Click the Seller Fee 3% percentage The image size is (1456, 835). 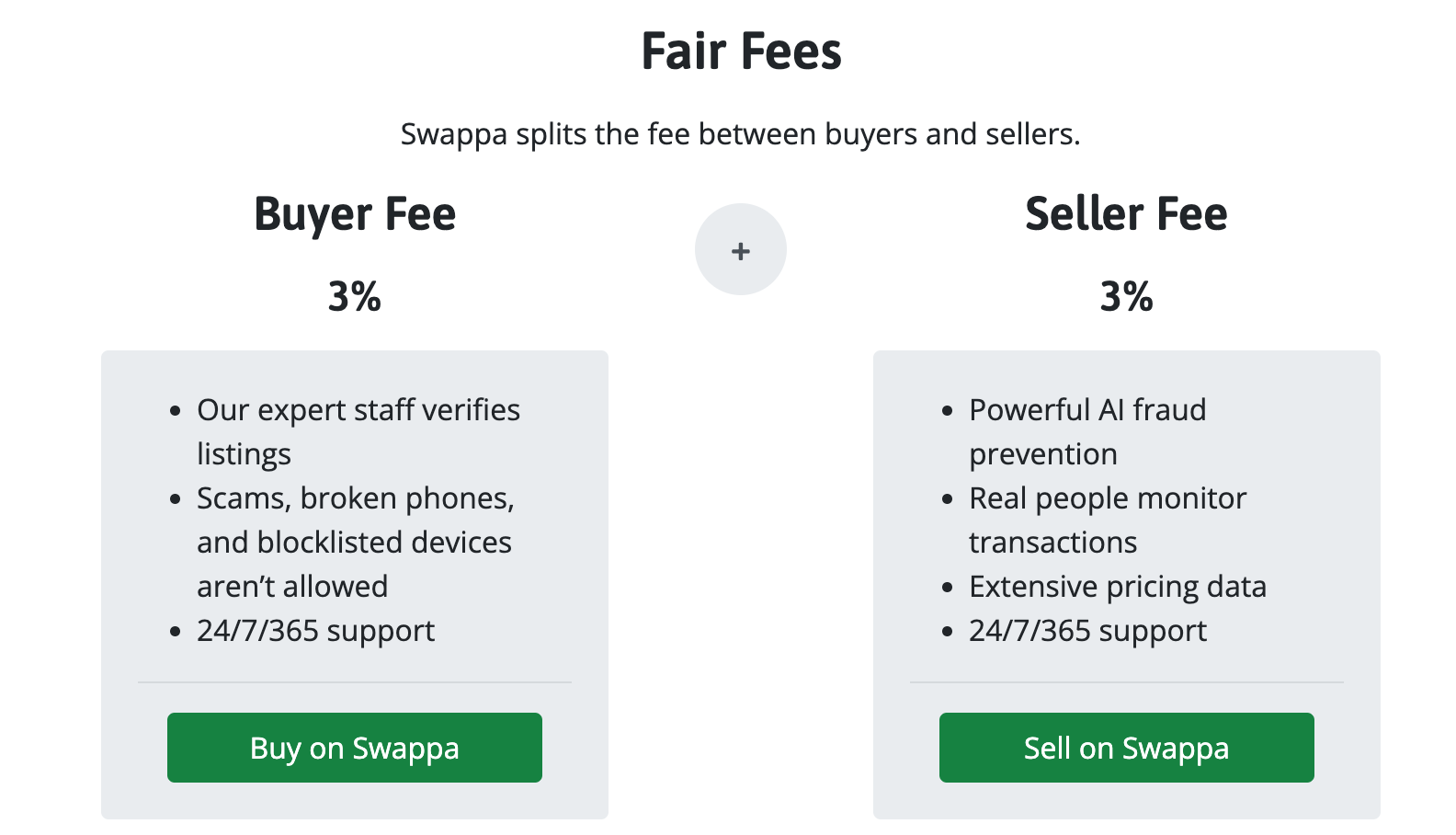[1125, 296]
